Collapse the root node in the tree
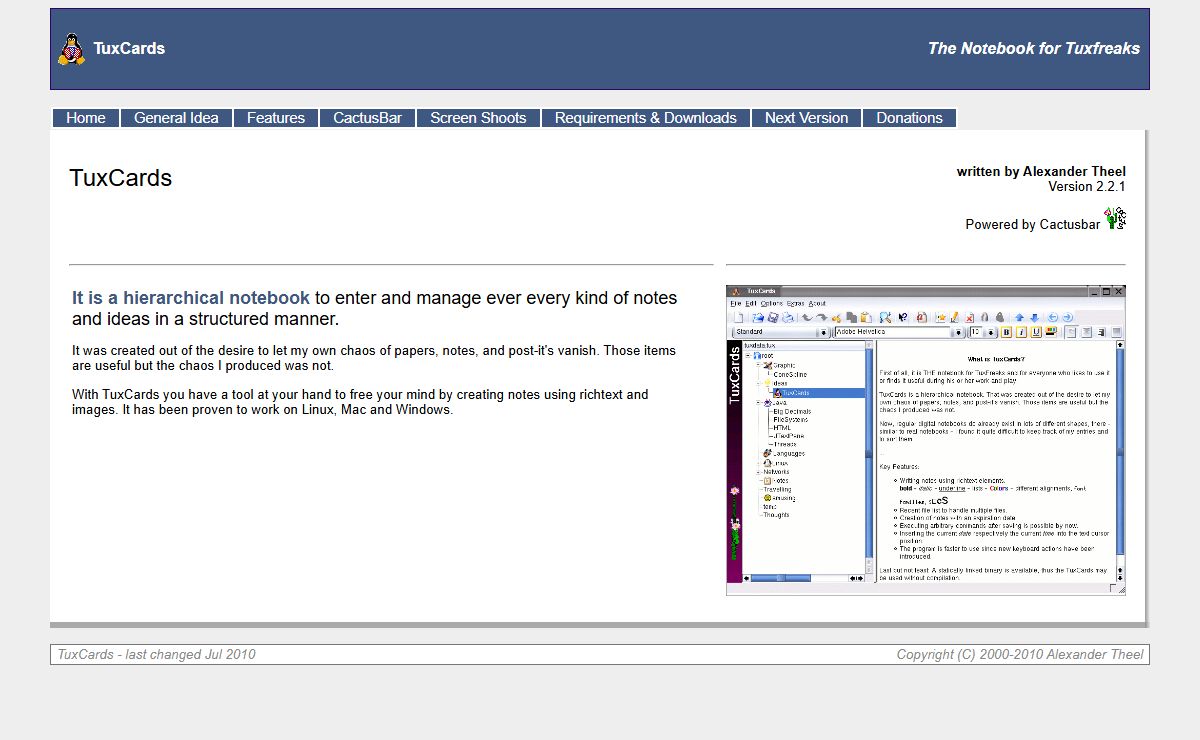Screen dimensions: 1200x740 tap(747, 355)
